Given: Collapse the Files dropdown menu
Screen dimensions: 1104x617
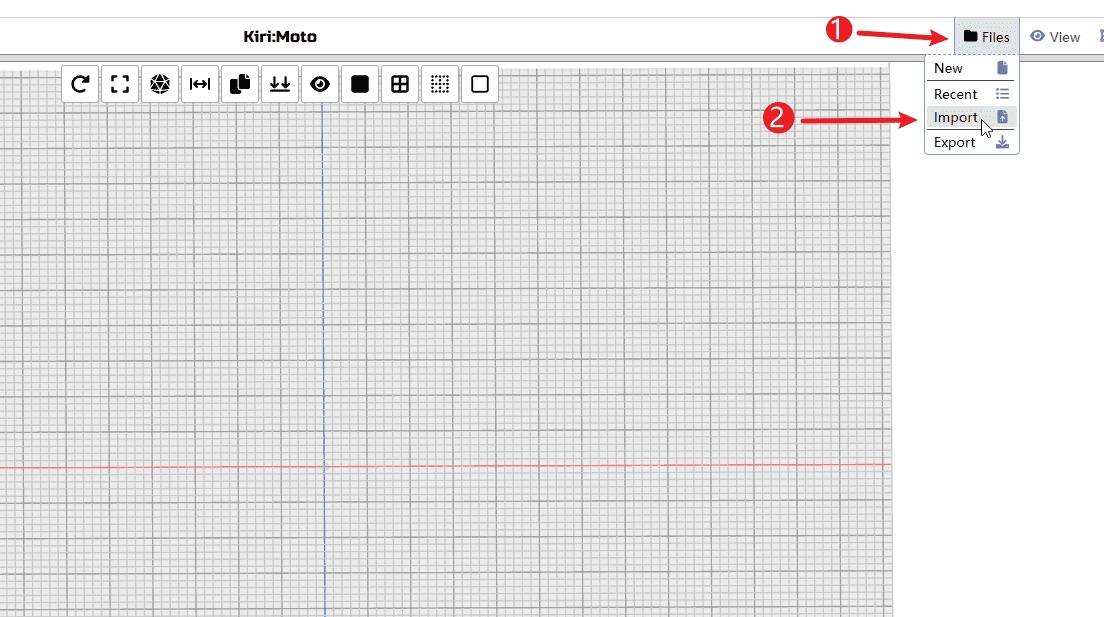Looking at the screenshot, I should click(x=986, y=37).
